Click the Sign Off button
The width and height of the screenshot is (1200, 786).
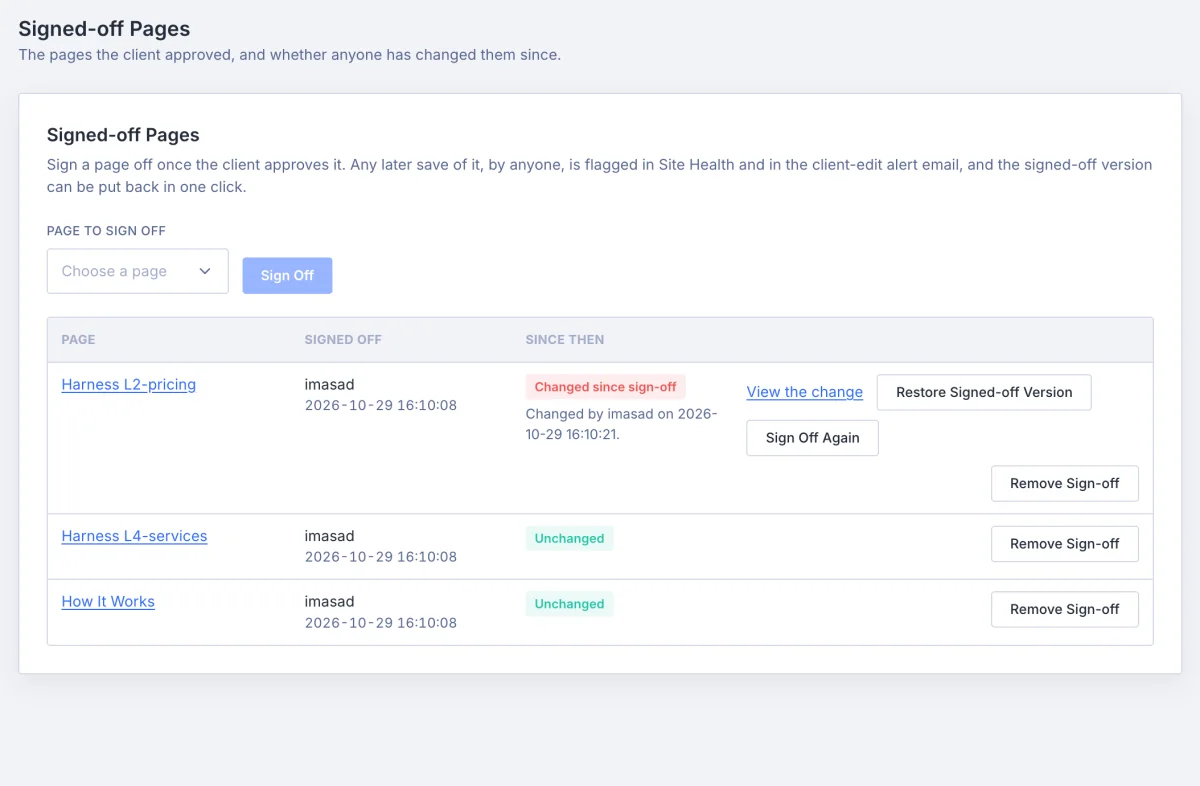pos(287,276)
